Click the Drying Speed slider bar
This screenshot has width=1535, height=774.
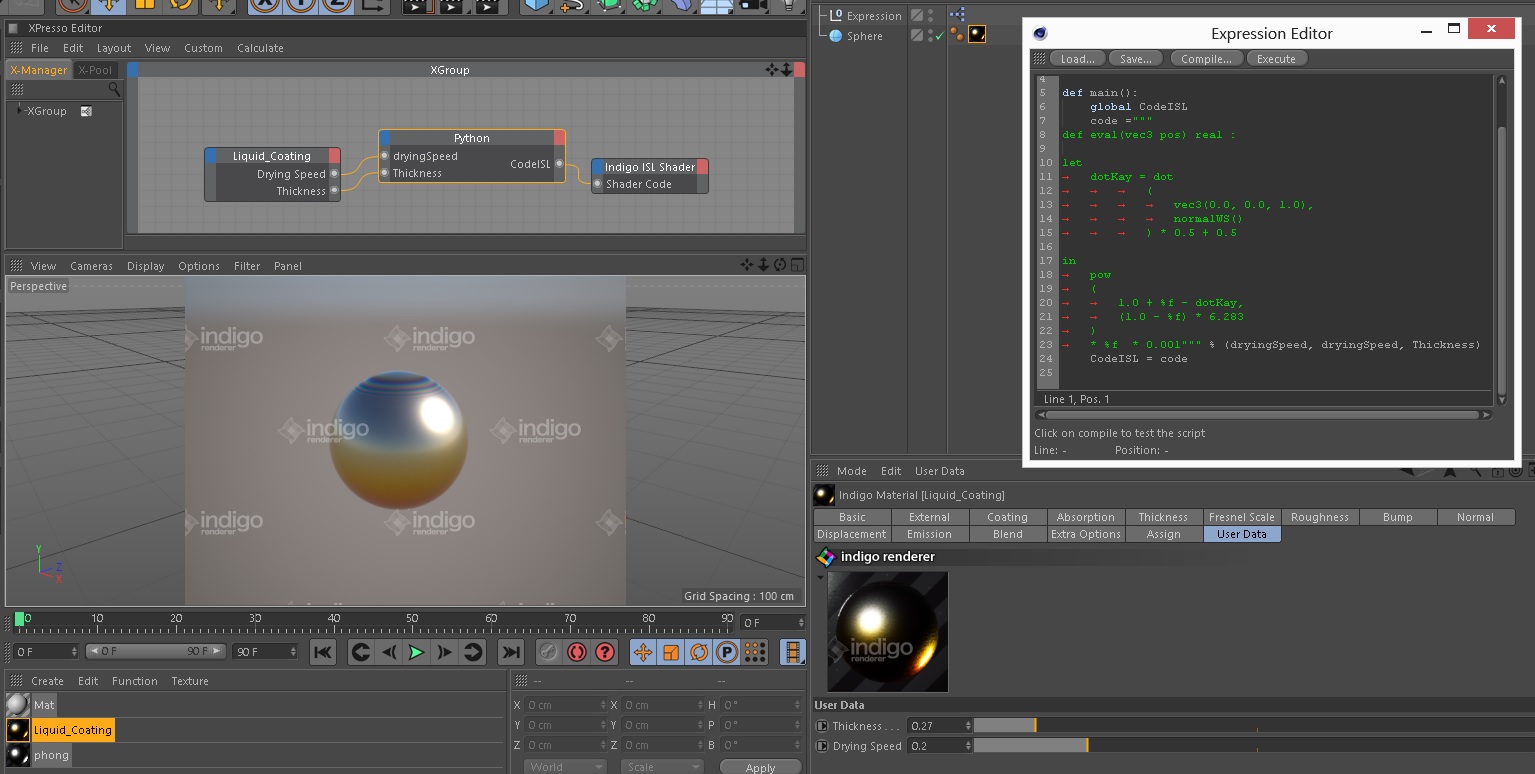(1254, 746)
